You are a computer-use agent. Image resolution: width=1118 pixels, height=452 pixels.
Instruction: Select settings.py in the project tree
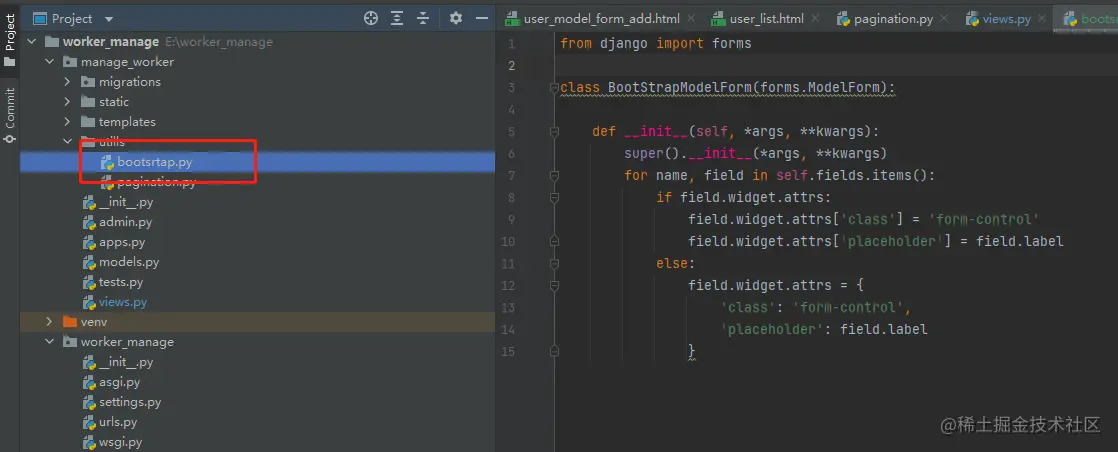257,401
